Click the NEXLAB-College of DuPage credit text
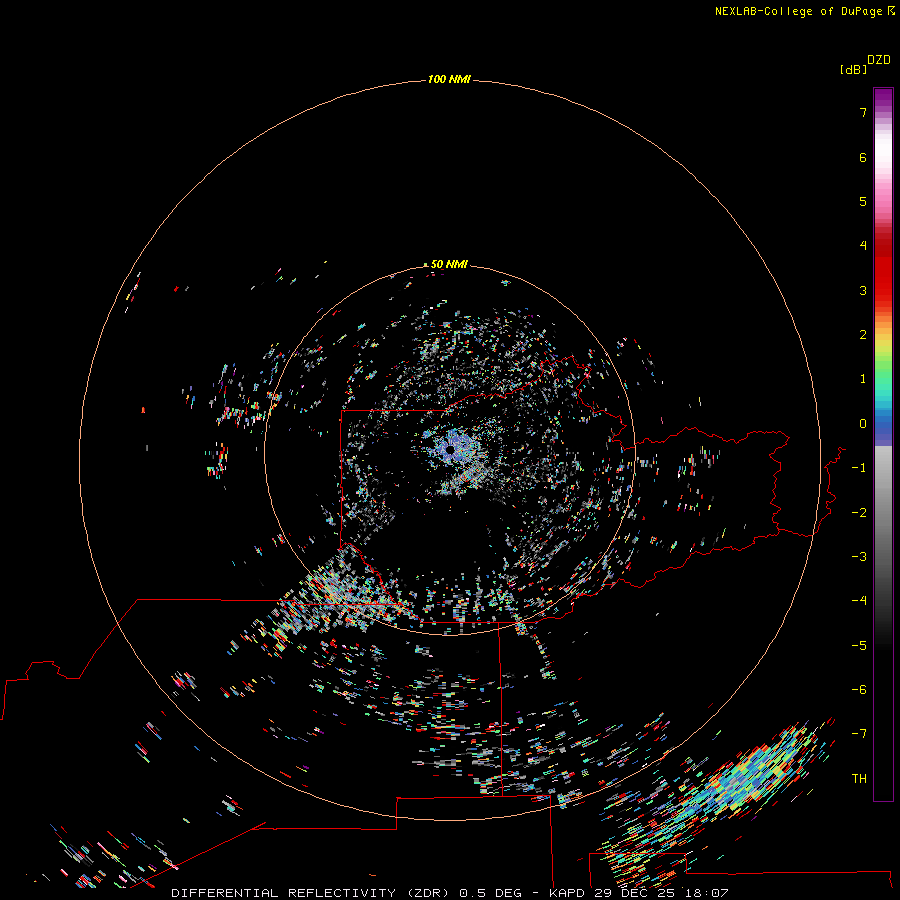This screenshot has height=900, width=900. click(798, 11)
